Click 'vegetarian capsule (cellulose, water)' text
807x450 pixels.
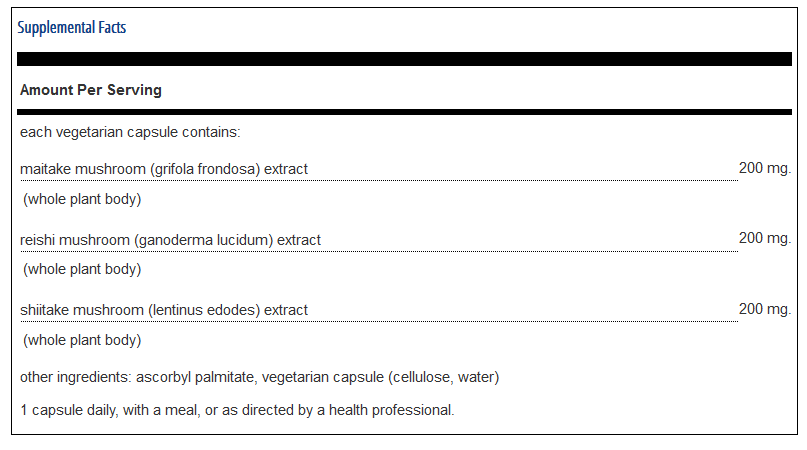380,377
